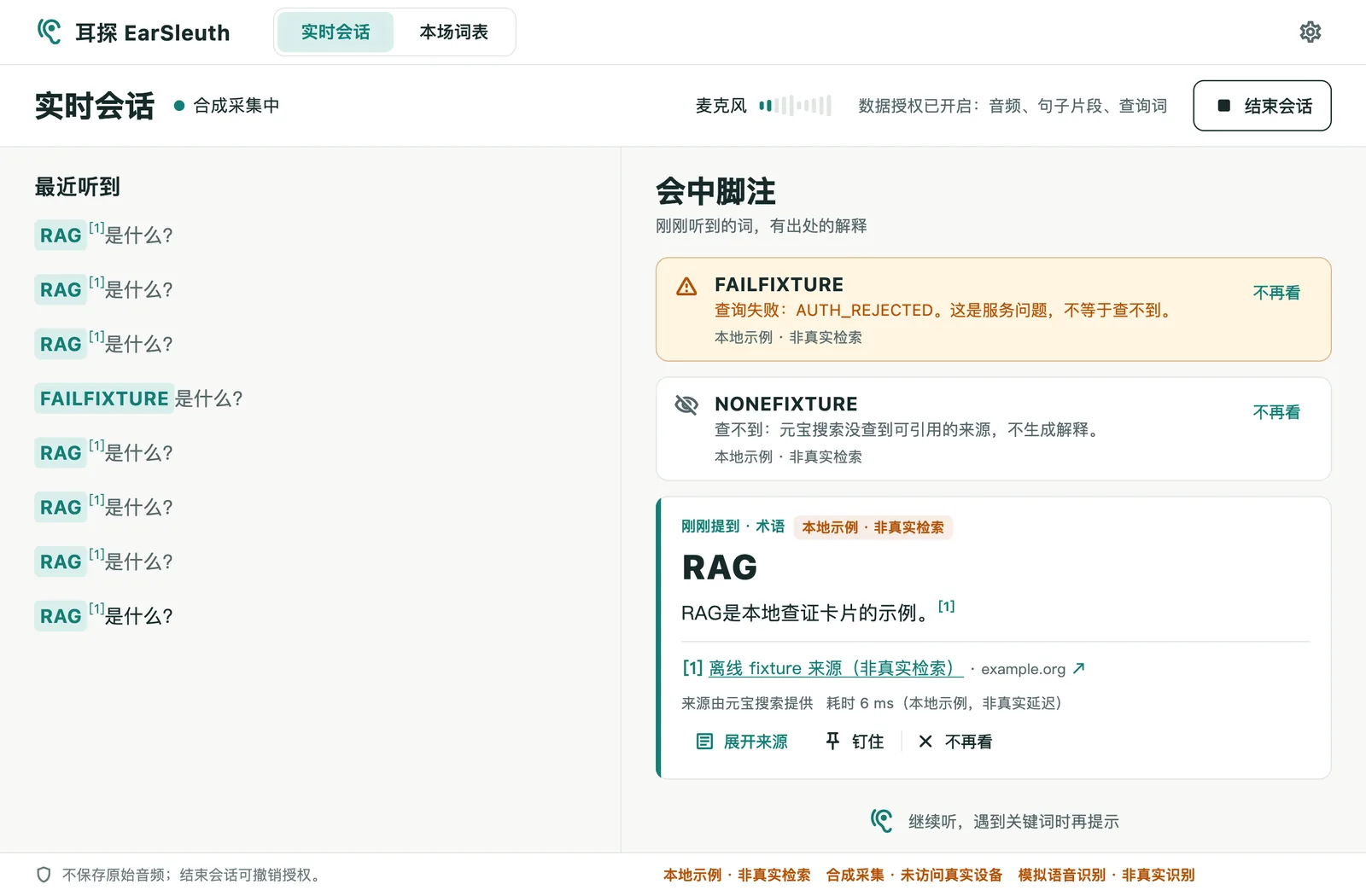Viewport: 1366px width, 896px height.
Task: Click the EarSleuth ear logo icon
Action: tap(50, 32)
